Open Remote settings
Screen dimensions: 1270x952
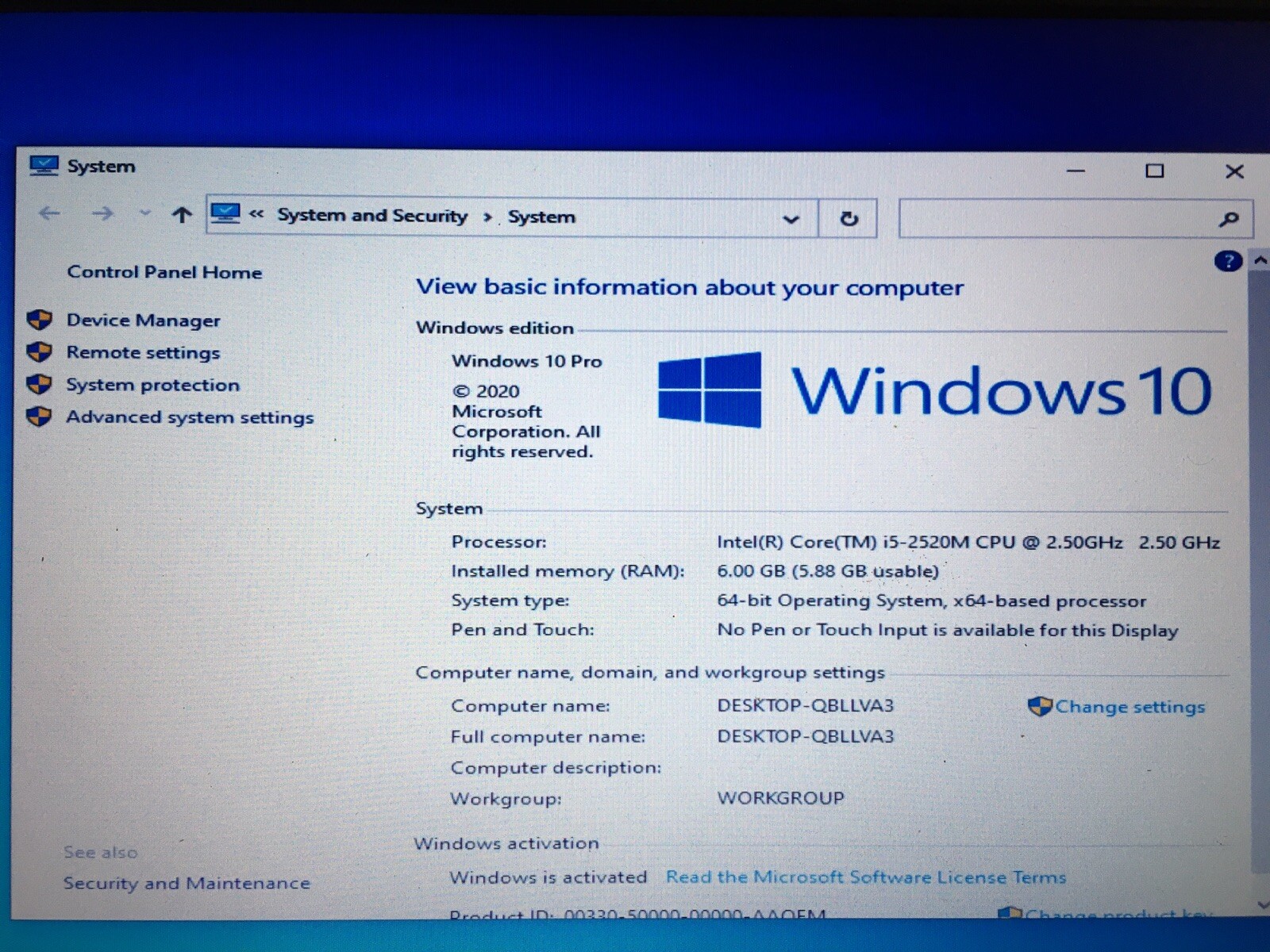pos(143,352)
